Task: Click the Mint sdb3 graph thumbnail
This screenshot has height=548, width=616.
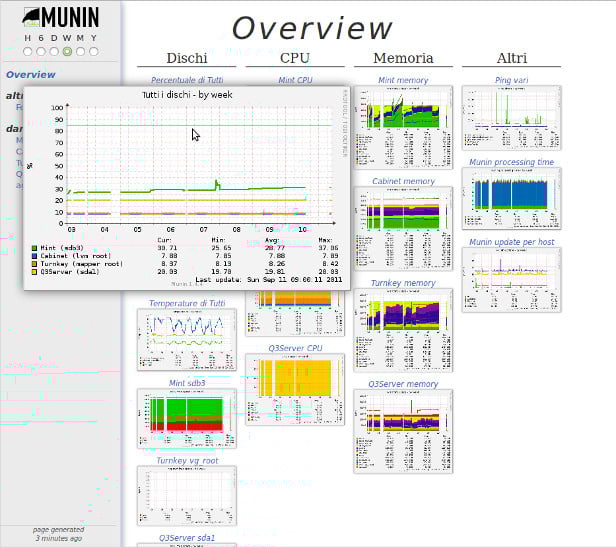Action: (x=187, y=418)
